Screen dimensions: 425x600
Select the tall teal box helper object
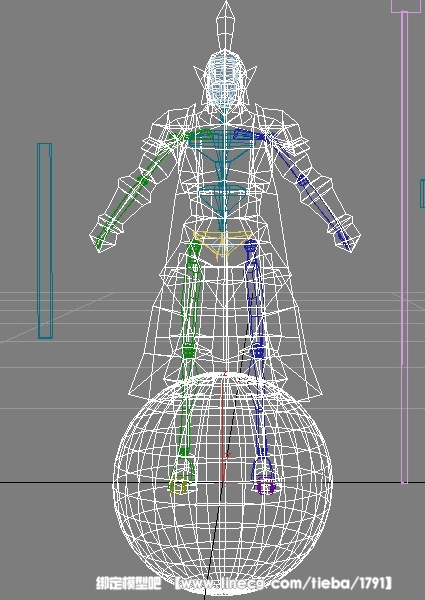[45, 241]
